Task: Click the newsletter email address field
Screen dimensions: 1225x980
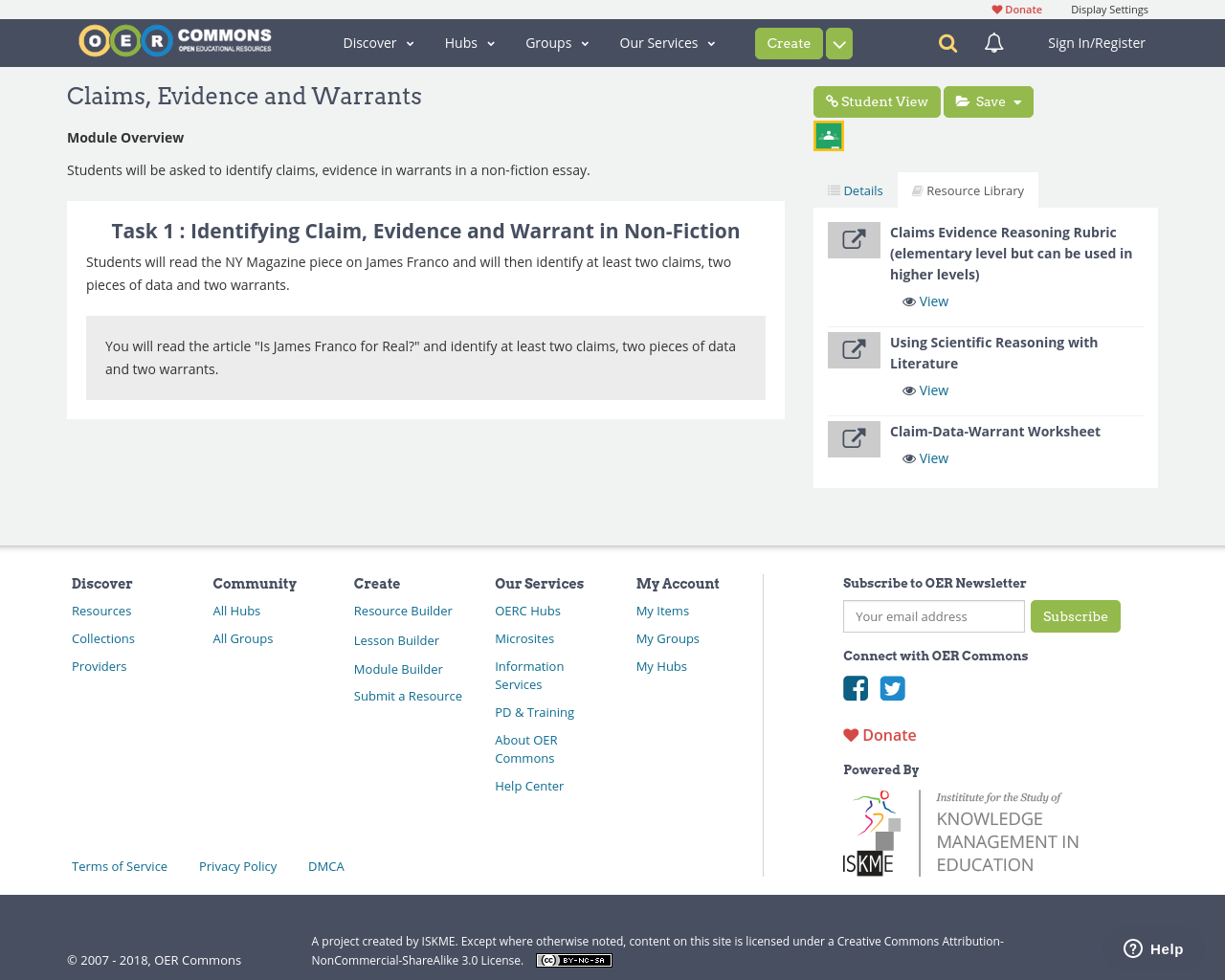Action: click(x=934, y=616)
